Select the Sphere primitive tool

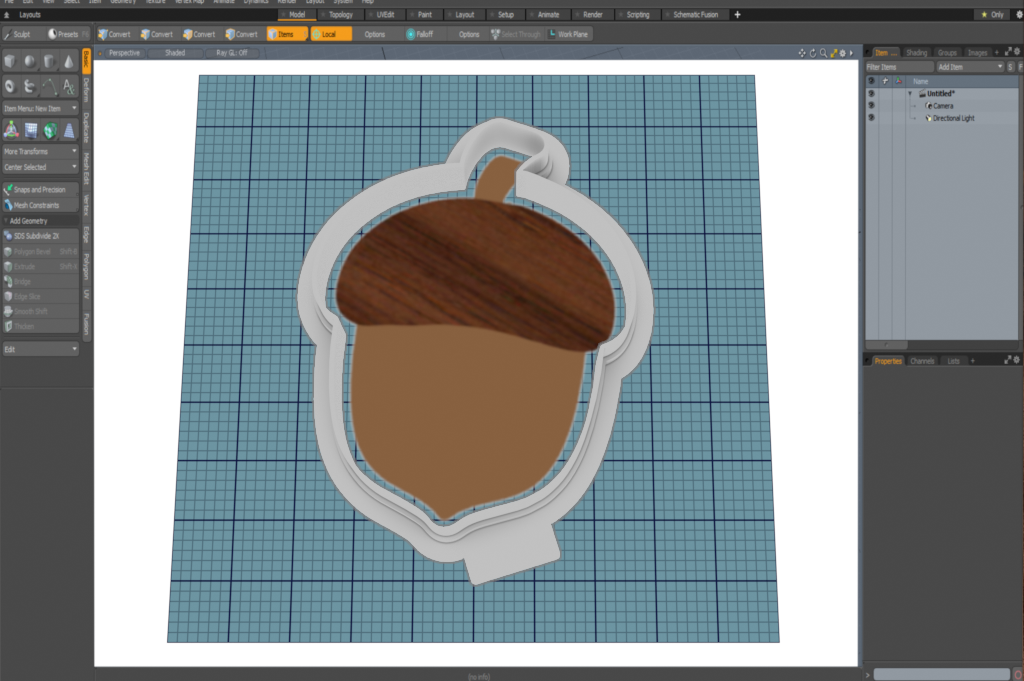click(x=28, y=62)
